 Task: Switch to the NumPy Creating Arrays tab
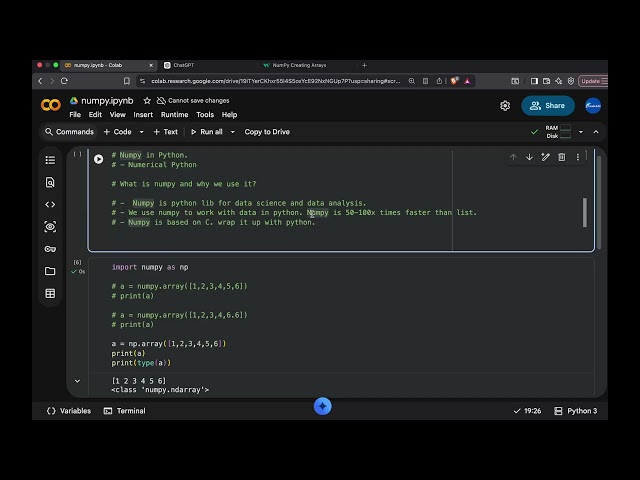coord(305,65)
